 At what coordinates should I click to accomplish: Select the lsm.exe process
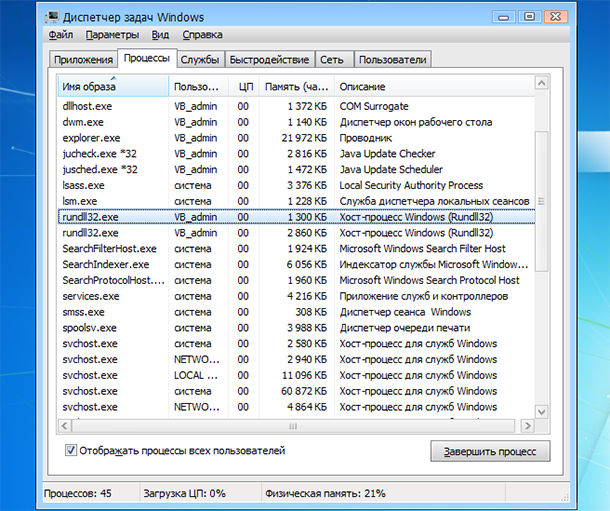click(x=296, y=201)
